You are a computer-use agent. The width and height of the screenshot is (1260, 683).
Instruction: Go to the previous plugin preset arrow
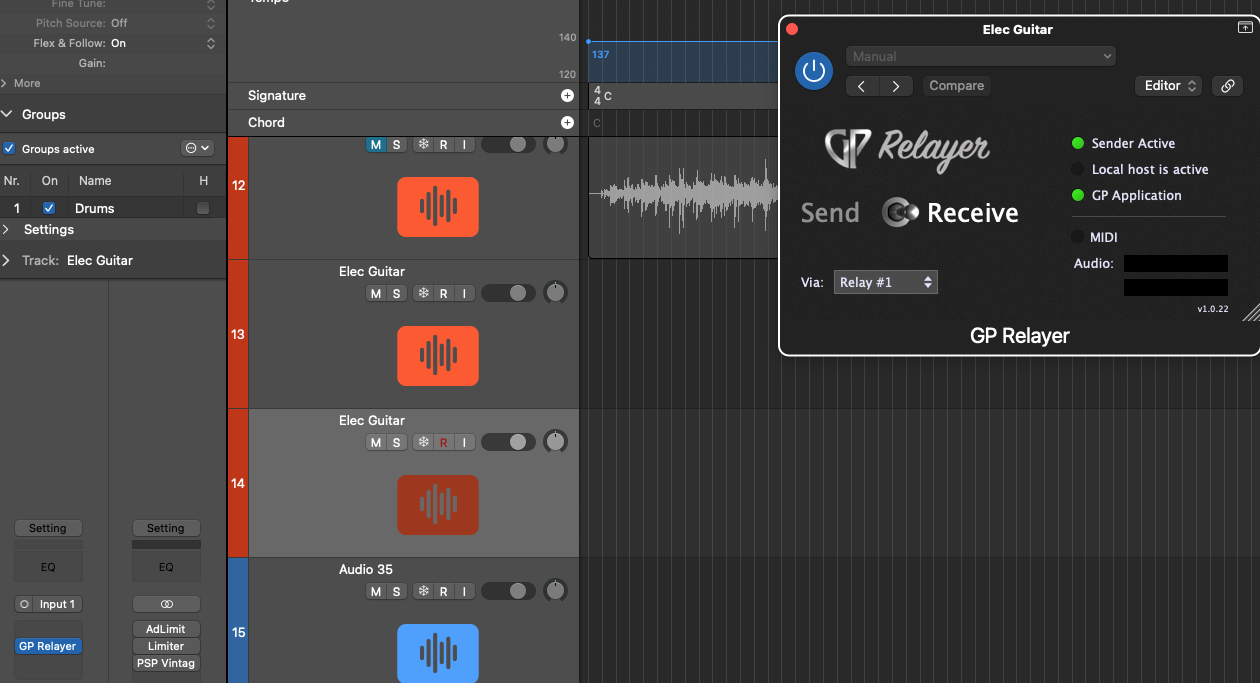tap(862, 86)
